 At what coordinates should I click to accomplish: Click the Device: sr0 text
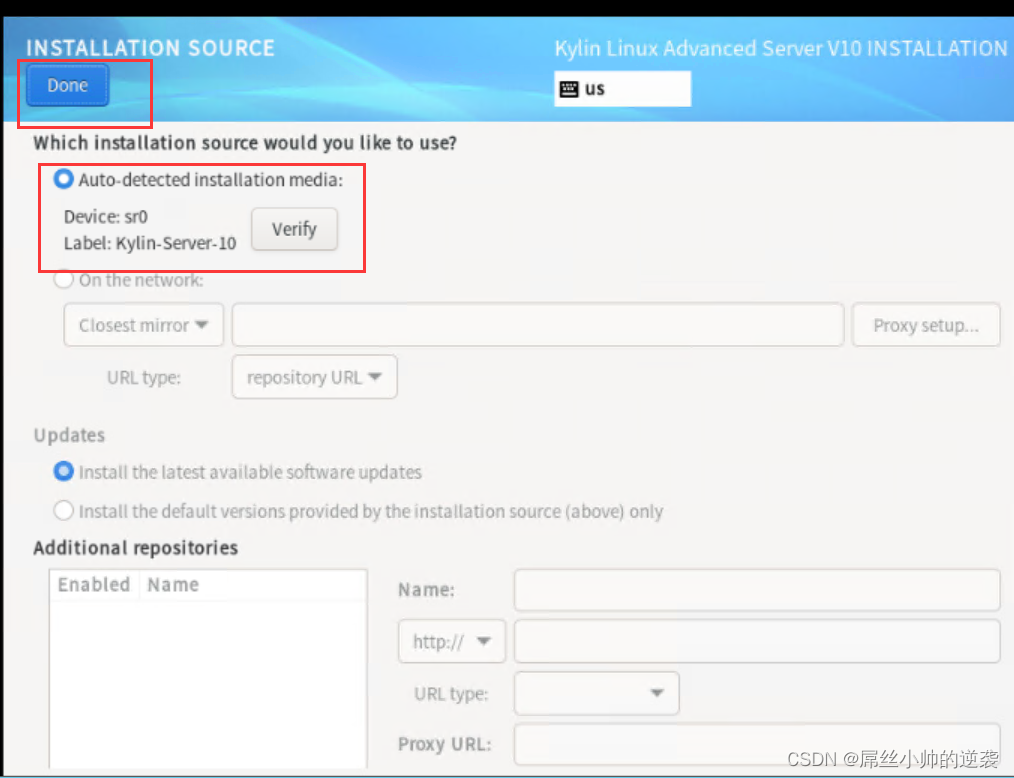[x=106, y=217]
